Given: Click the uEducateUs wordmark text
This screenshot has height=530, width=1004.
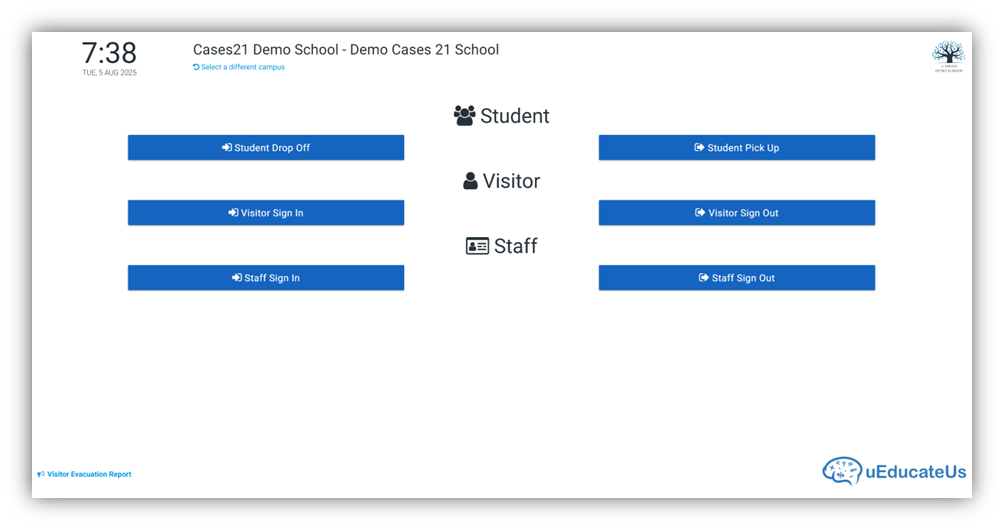Looking at the screenshot, I should point(916,471).
